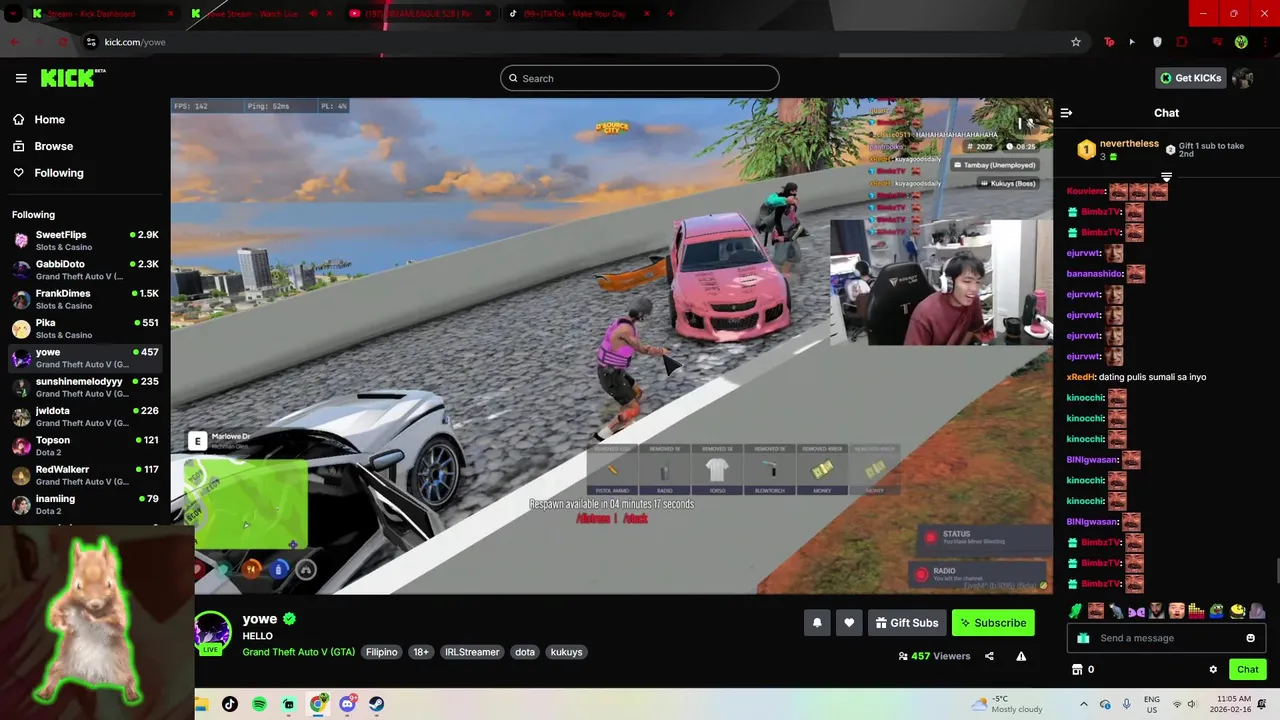Click the bananashido chat username
Image resolution: width=1280 pixels, height=720 pixels.
(1095, 274)
